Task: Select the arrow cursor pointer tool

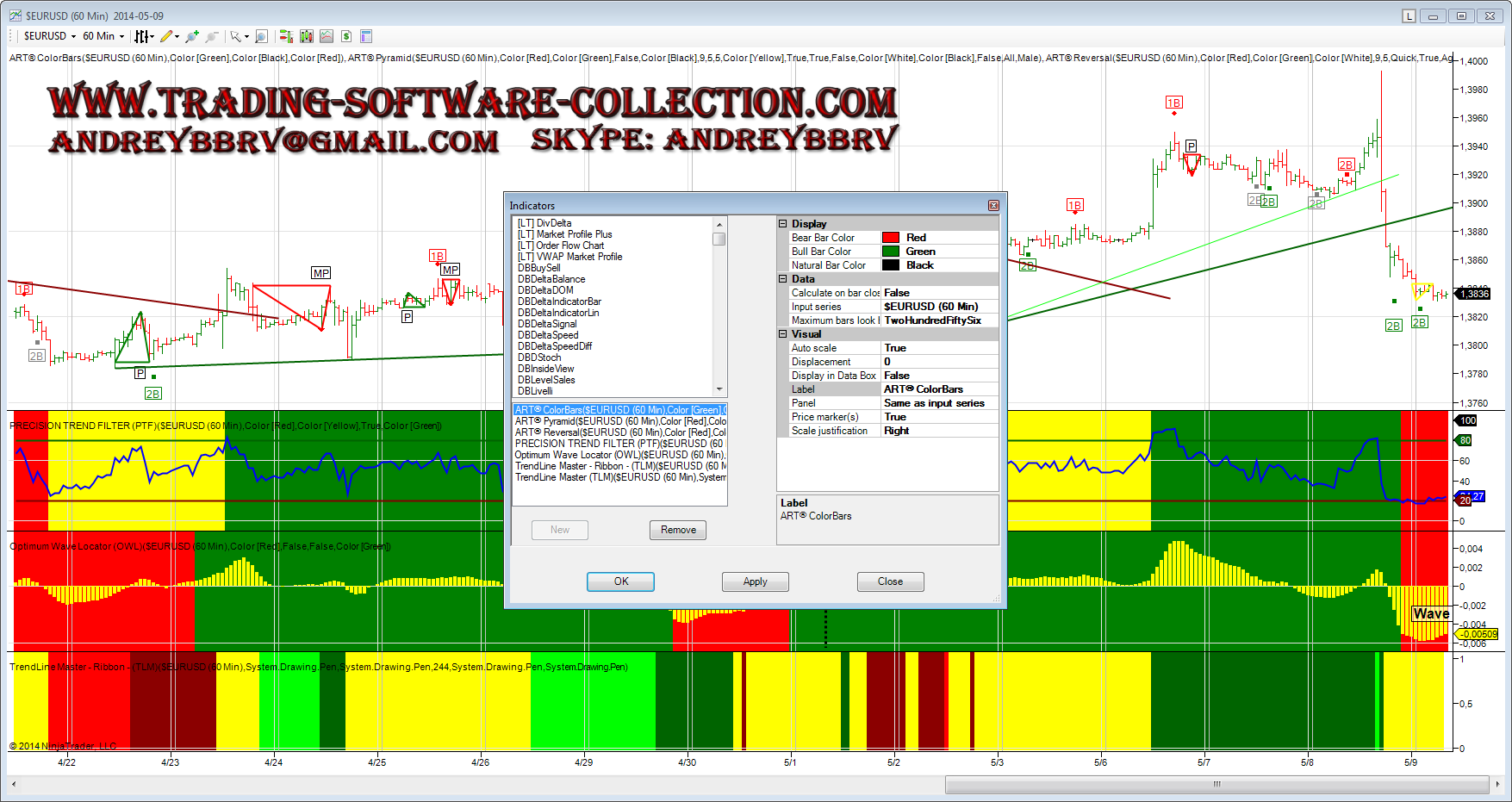Action: click(235, 36)
